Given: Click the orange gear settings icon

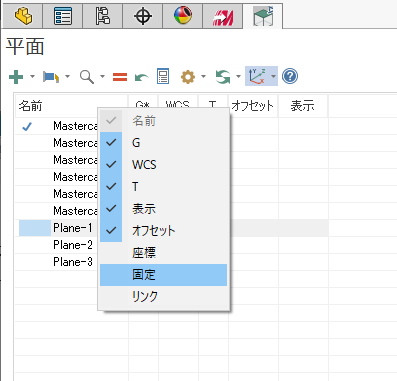Looking at the screenshot, I should click(x=188, y=77).
